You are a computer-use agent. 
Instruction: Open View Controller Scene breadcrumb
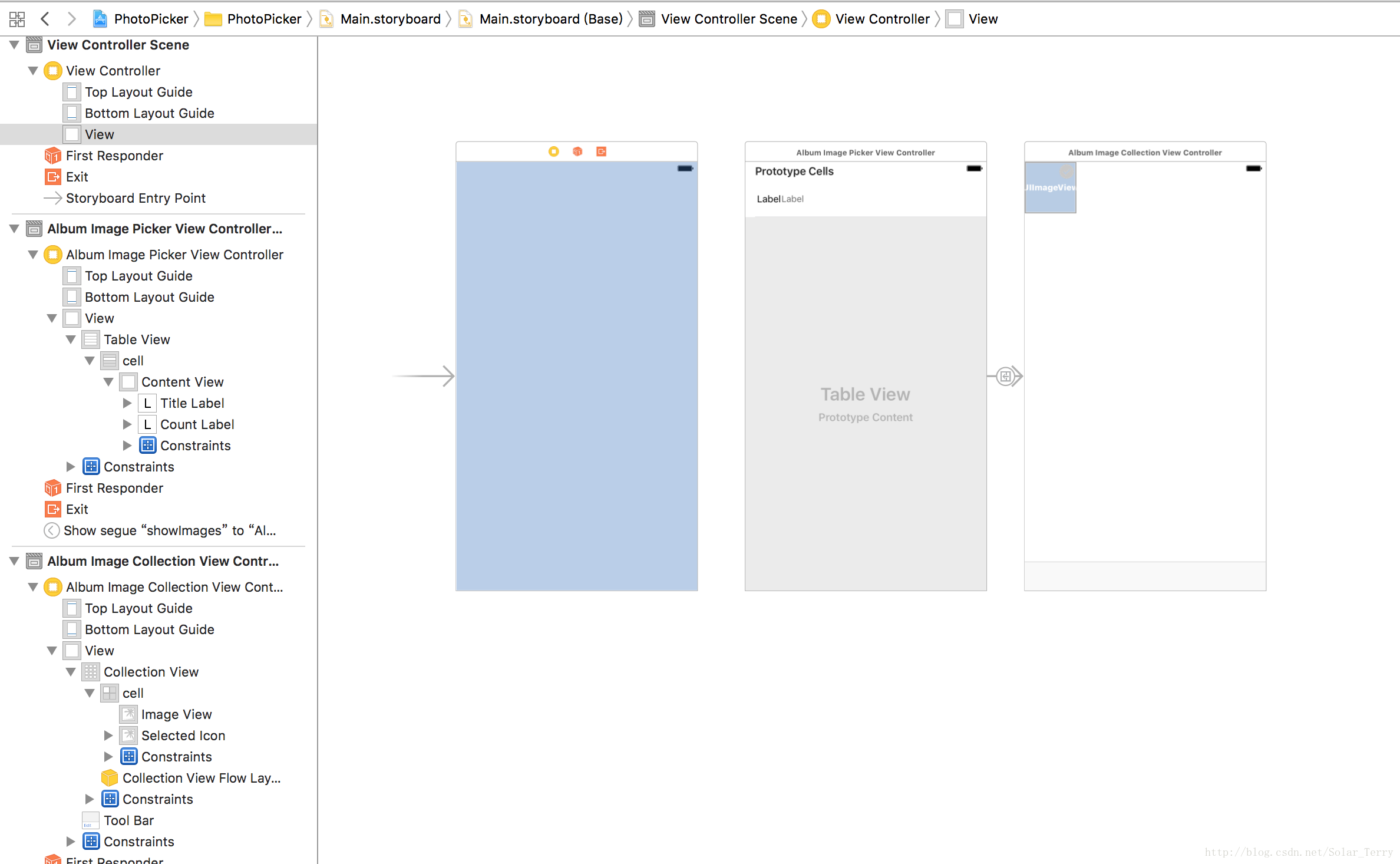718,19
